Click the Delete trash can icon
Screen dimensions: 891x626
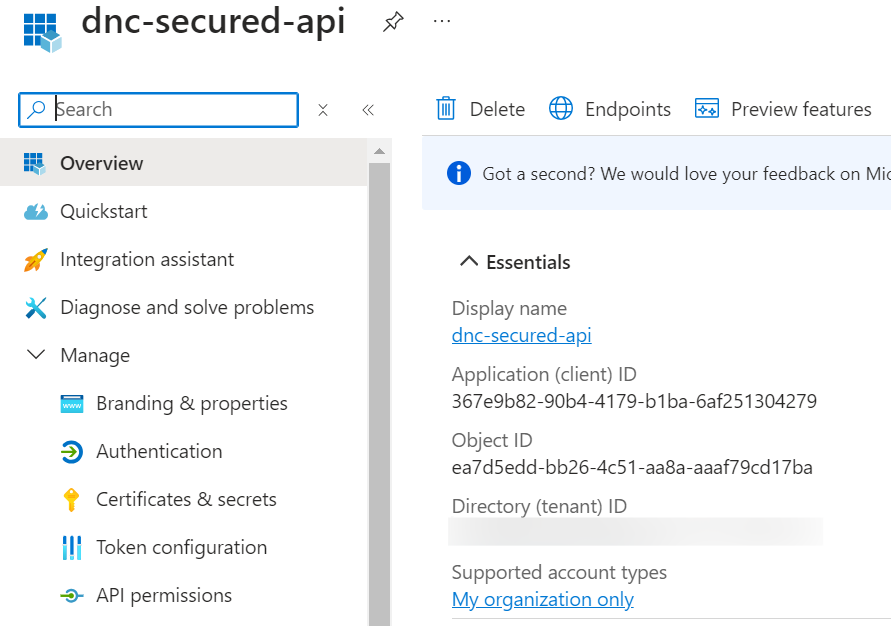click(446, 108)
